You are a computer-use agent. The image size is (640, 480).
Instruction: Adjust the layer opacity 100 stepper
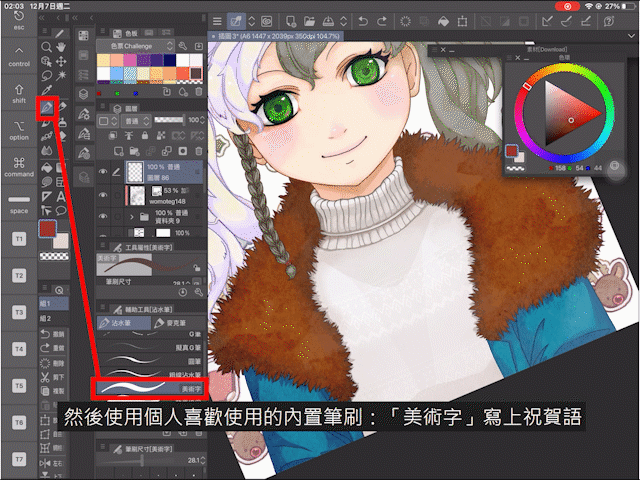(202, 120)
